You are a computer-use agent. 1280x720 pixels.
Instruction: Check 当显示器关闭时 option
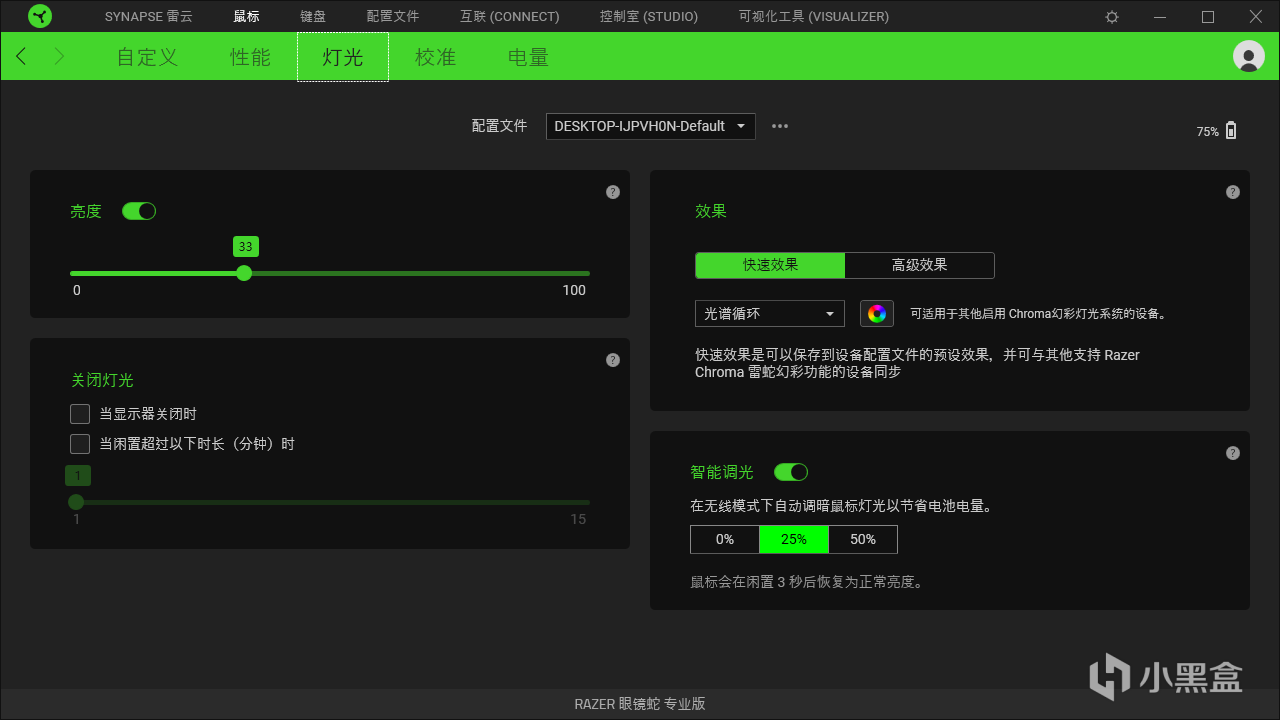point(80,414)
